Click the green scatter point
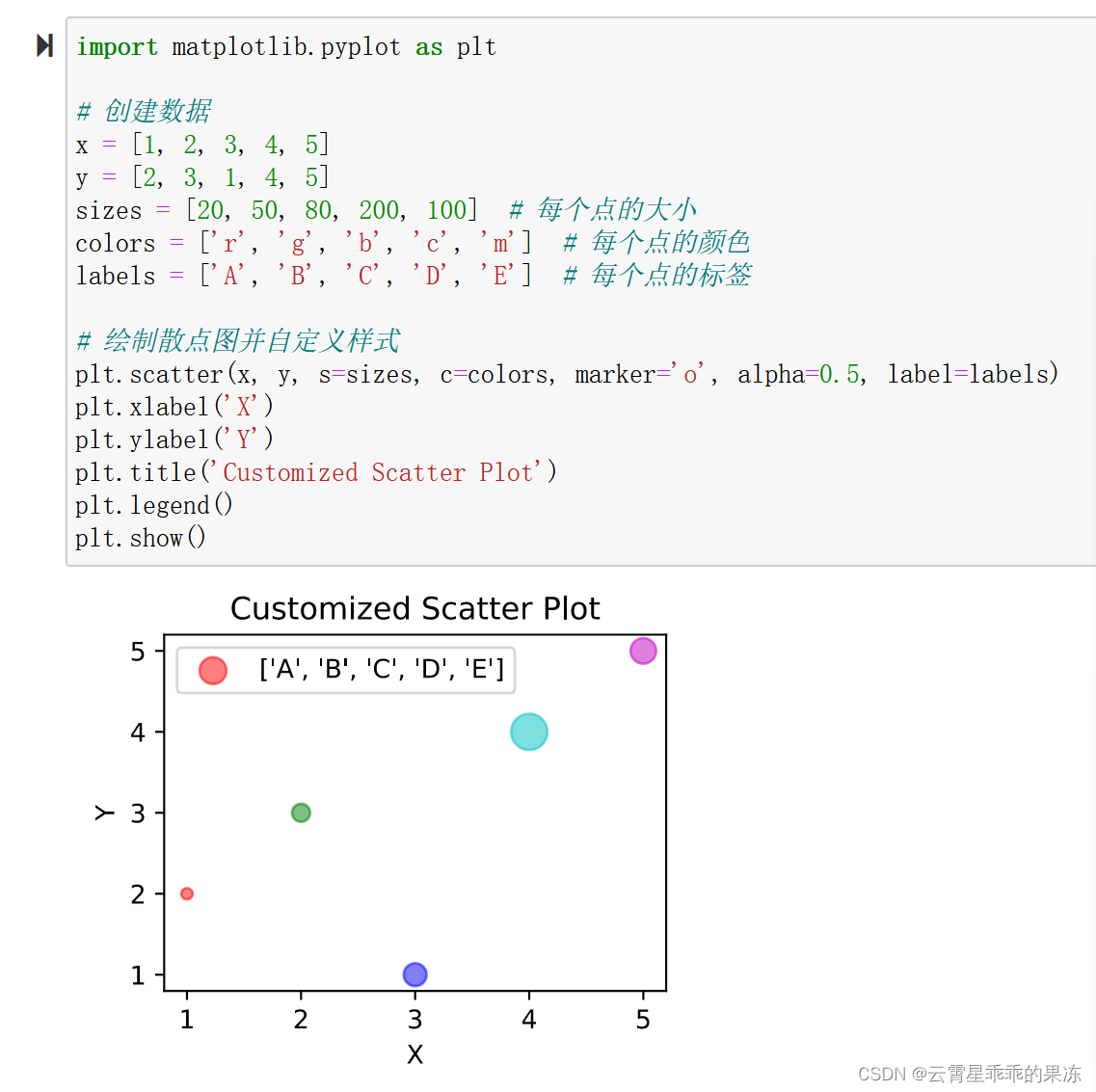 coord(301,812)
